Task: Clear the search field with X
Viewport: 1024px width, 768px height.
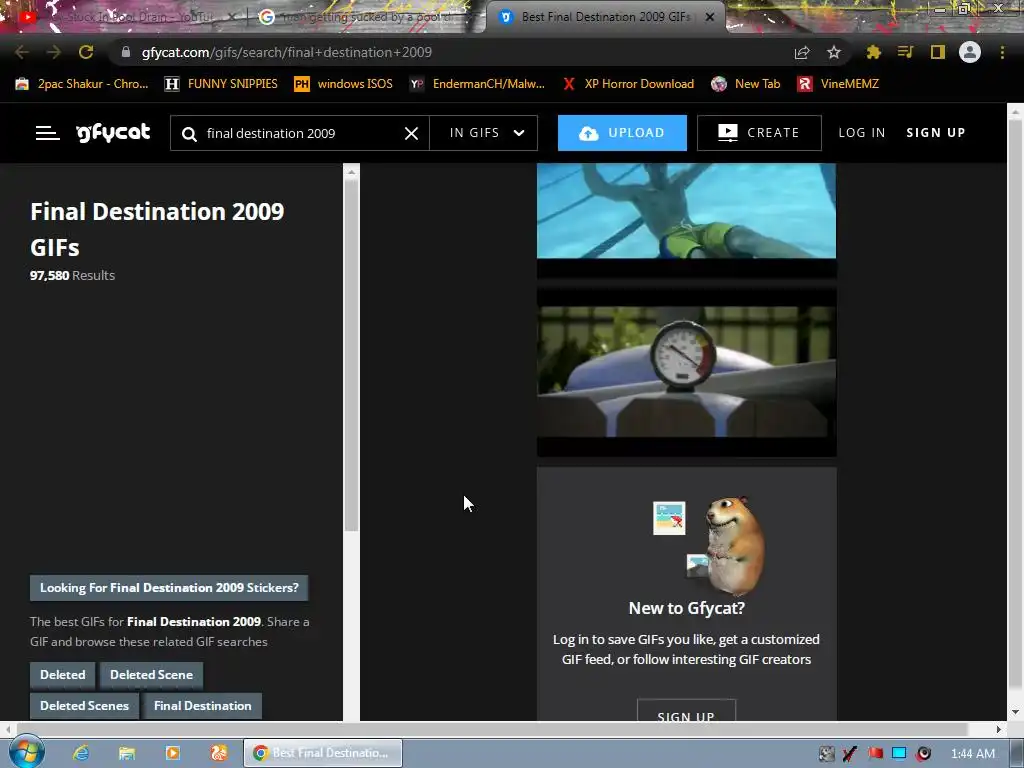Action: coord(411,133)
